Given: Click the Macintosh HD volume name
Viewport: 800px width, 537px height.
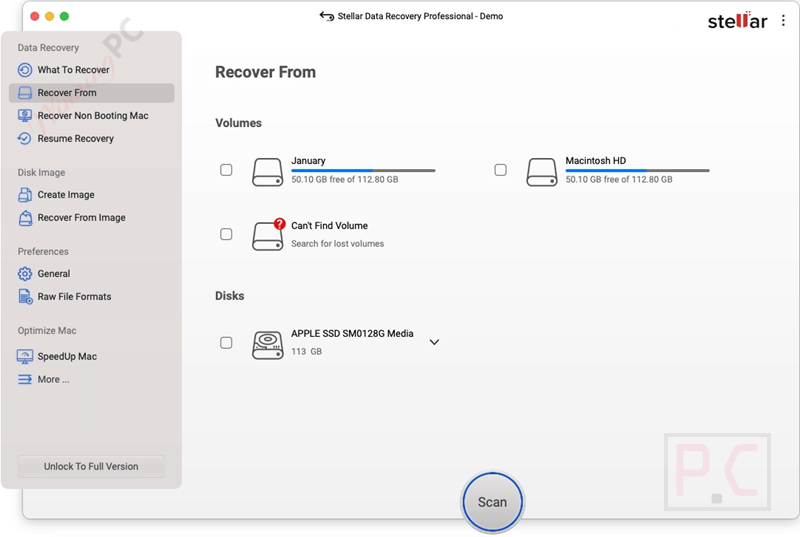Looking at the screenshot, I should click(595, 161).
